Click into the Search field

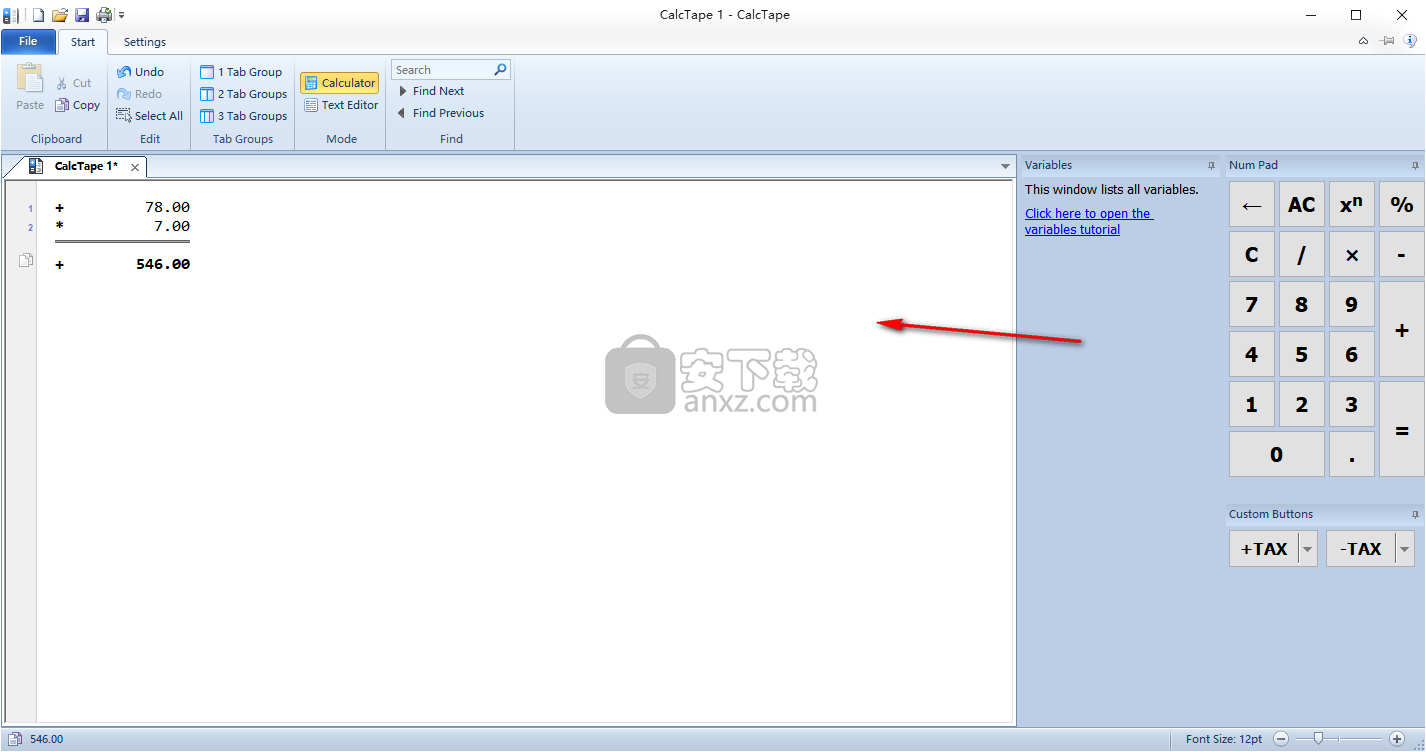(441, 70)
